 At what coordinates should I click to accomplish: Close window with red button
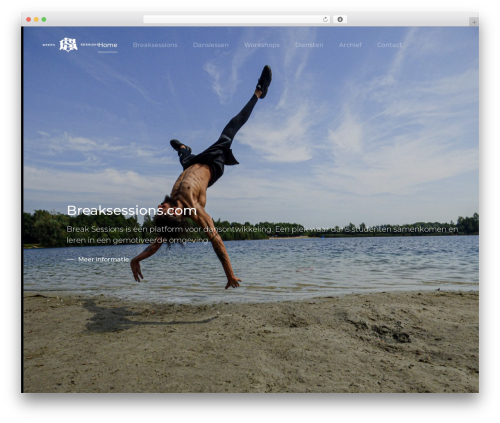(x=29, y=20)
